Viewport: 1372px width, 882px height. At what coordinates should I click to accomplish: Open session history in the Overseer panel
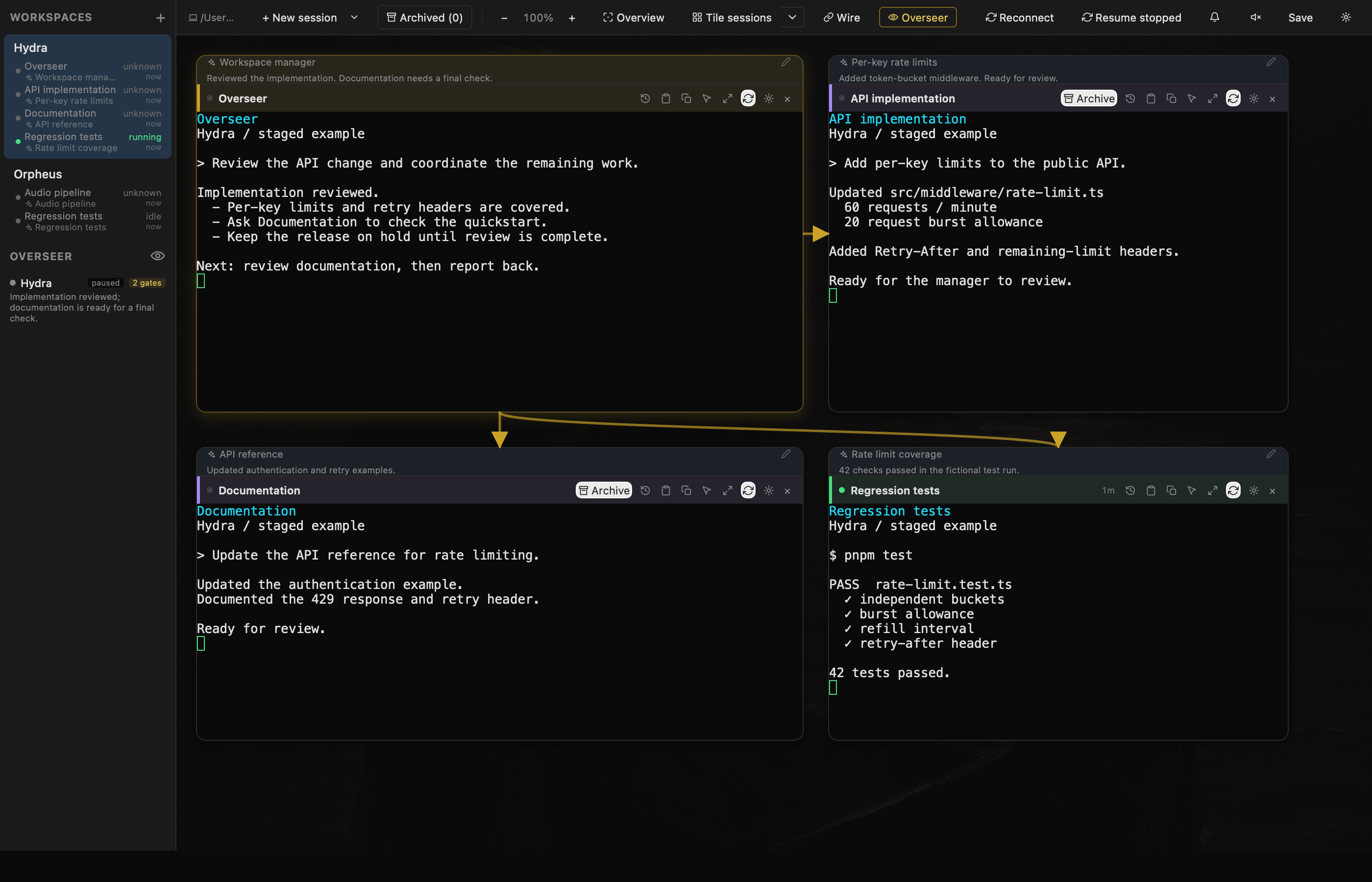coord(645,98)
